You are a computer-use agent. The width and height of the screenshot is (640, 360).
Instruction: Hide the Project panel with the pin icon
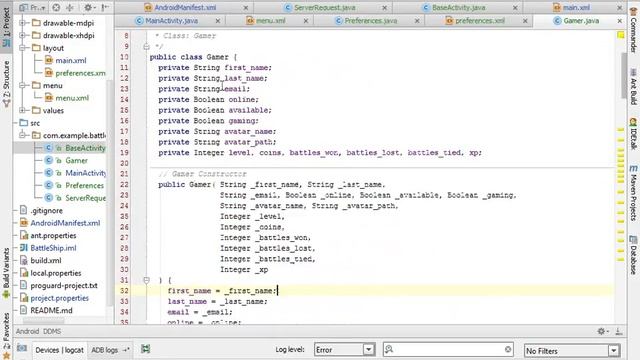pyautogui.click(x=105, y=7)
